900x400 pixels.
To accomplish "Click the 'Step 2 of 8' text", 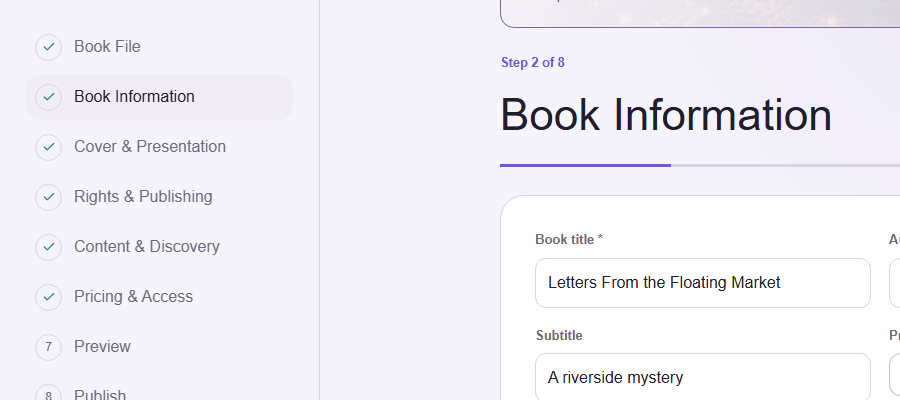I will pos(533,63).
